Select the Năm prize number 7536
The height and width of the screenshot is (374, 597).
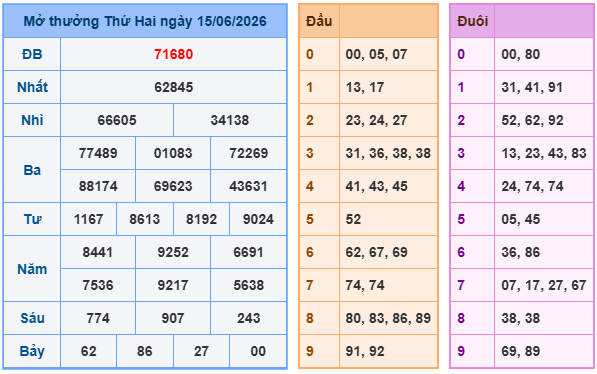point(98,285)
